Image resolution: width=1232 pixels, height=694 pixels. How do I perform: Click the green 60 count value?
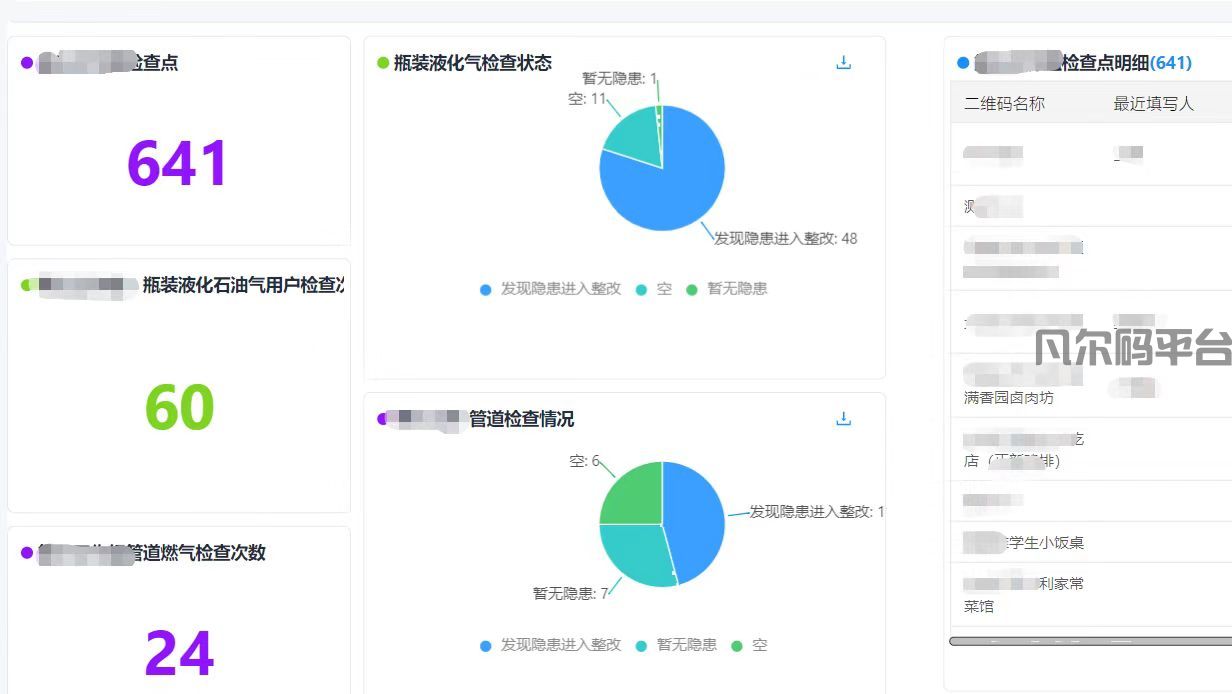[x=179, y=407]
